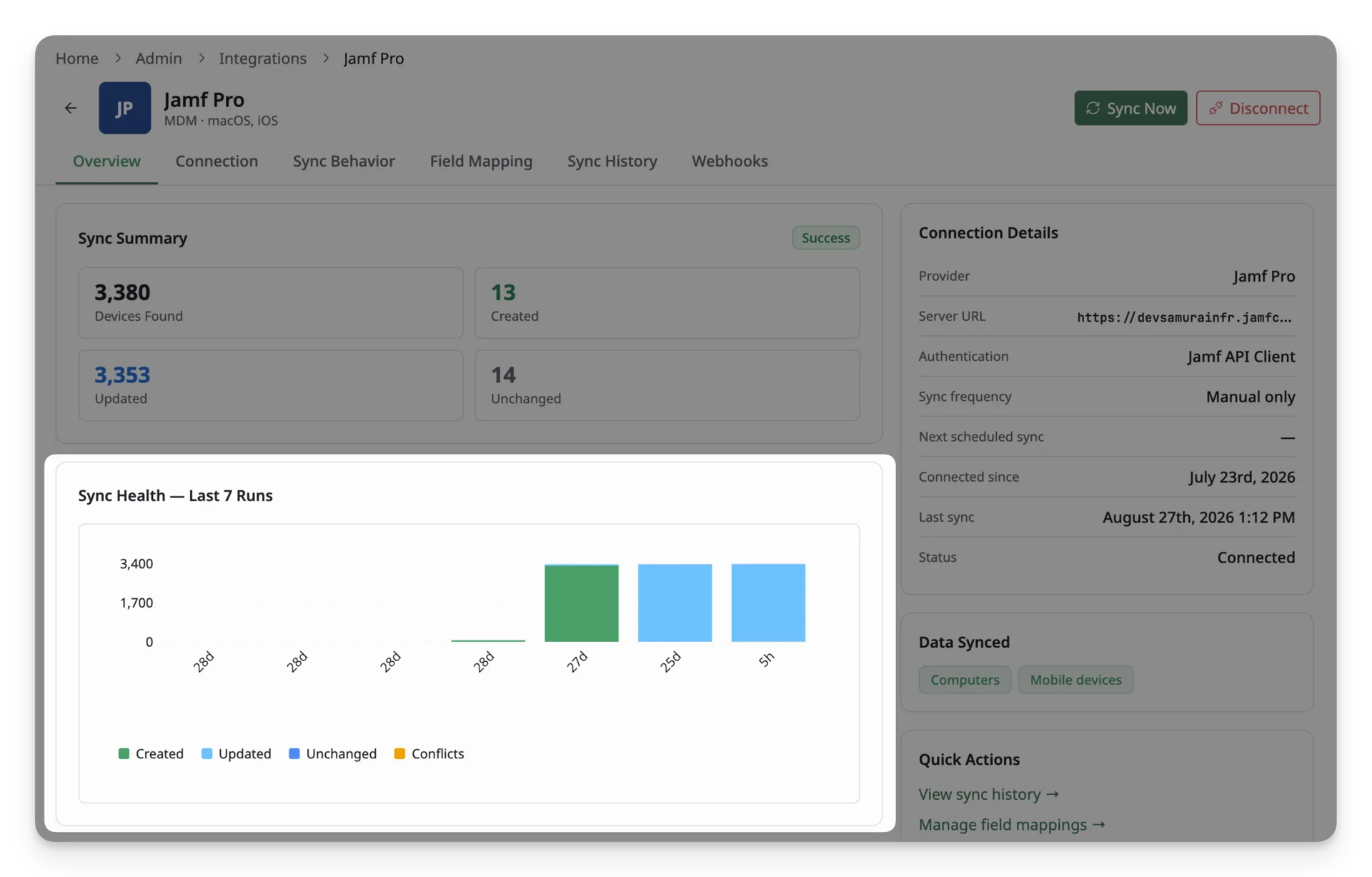Switch to the Field Mapping tab
The image size is (1372, 877).
pyautogui.click(x=481, y=162)
